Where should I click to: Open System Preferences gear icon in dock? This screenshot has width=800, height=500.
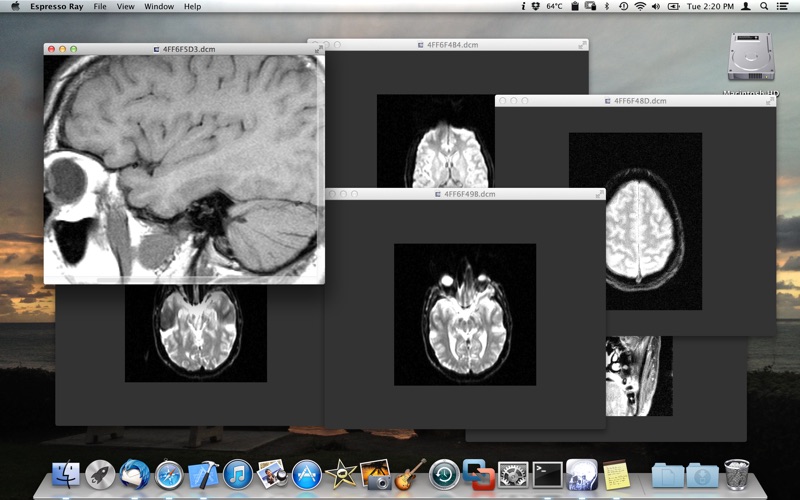pyautogui.click(x=513, y=474)
